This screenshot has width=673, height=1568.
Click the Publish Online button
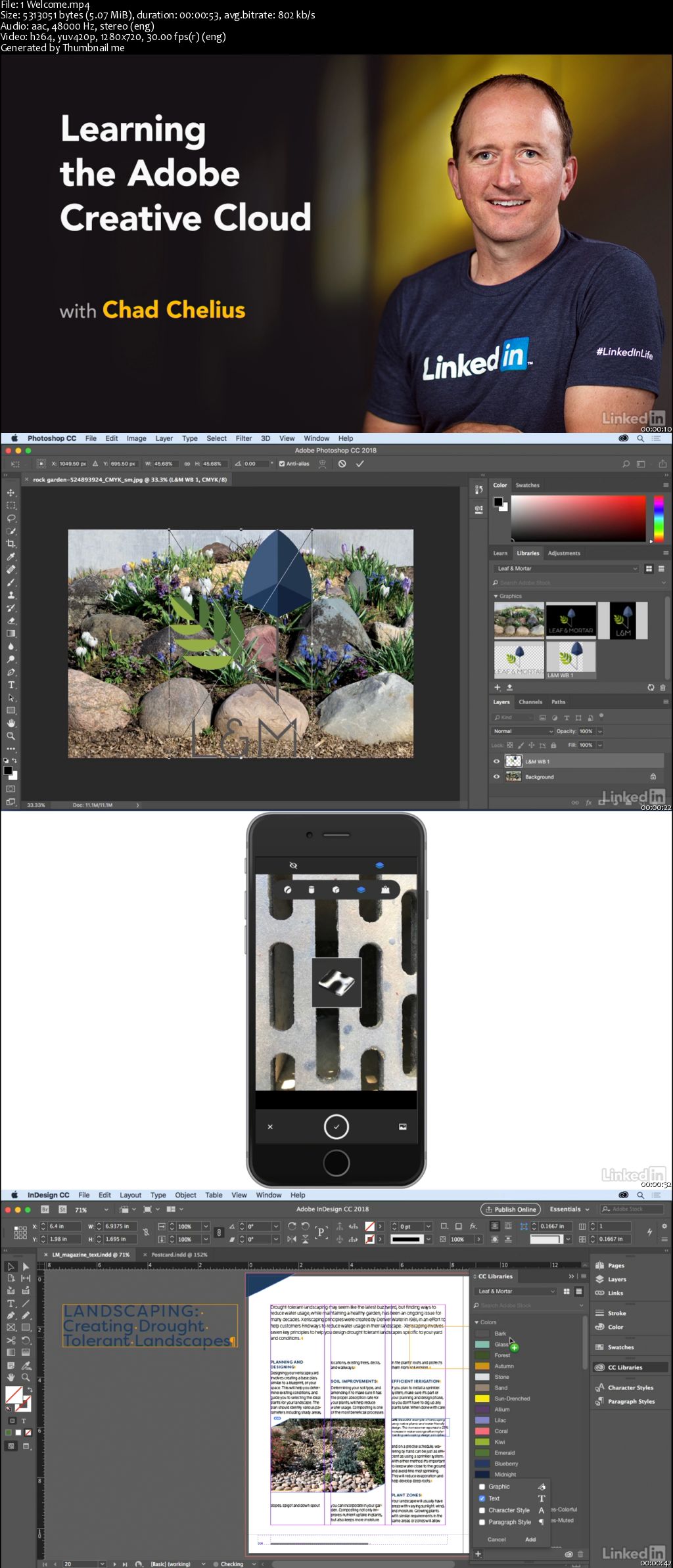tap(511, 1209)
